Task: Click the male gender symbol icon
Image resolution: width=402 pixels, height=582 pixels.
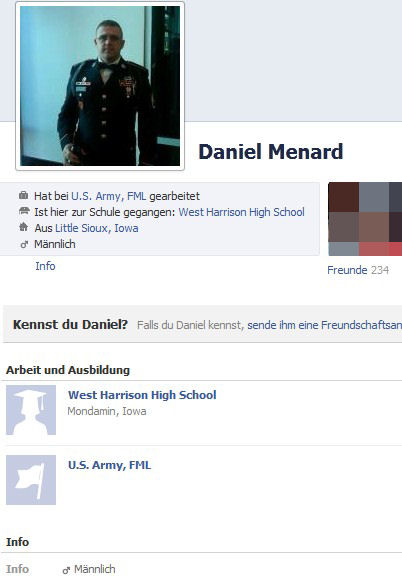Action: [24, 244]
